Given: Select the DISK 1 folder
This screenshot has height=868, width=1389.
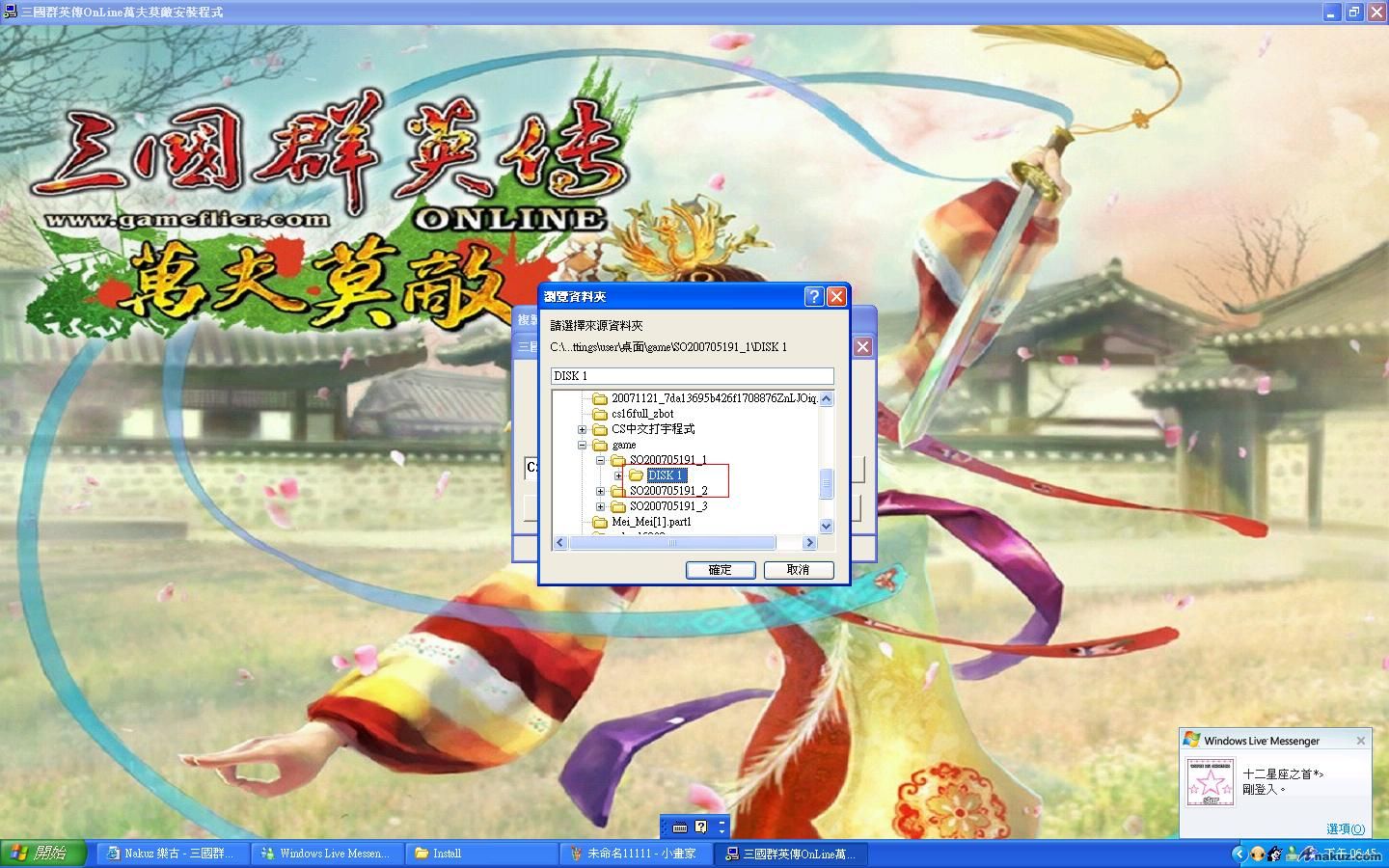Looking at the screenshot, I should pos(667,475).
